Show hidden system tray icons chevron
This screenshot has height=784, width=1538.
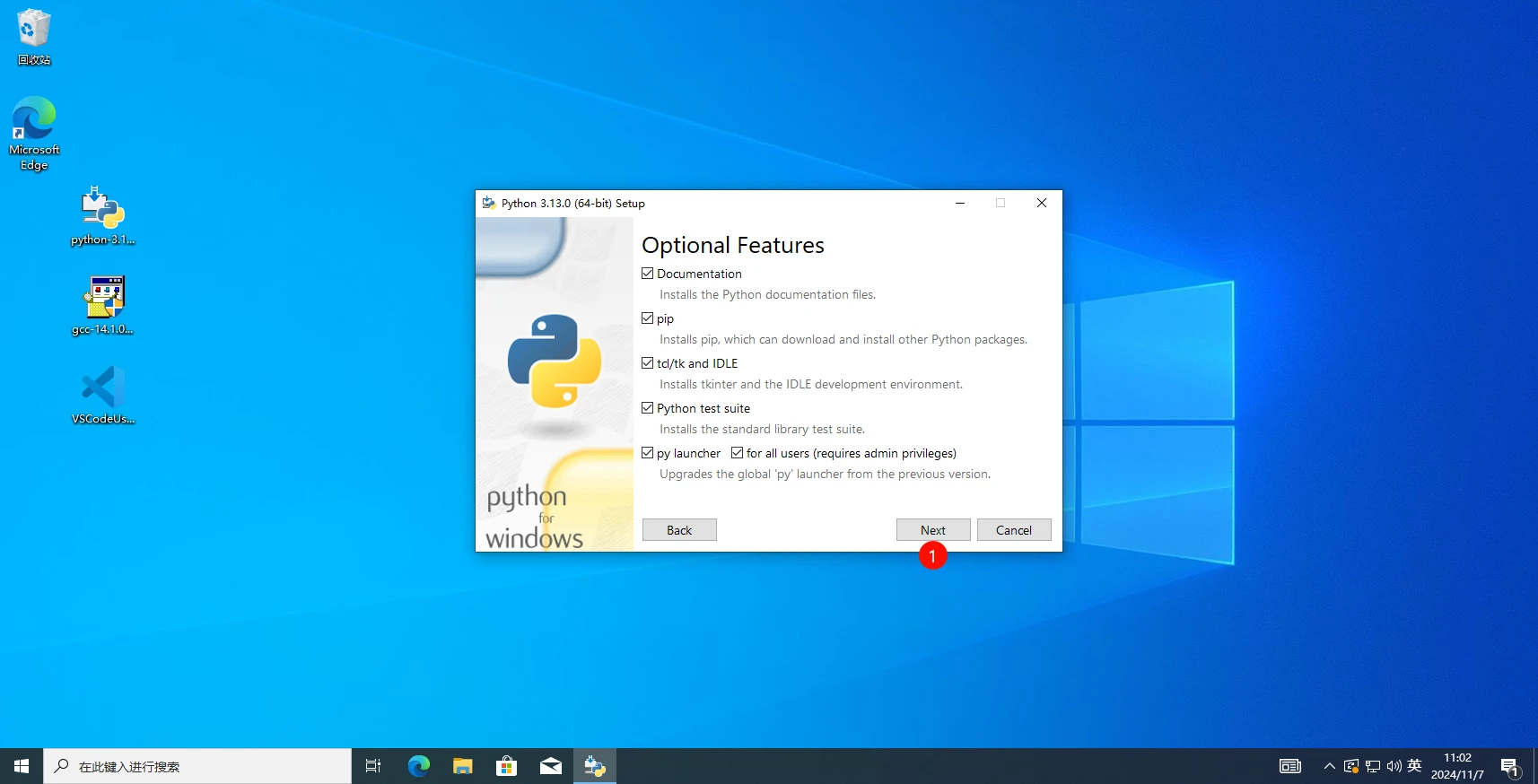pos(1330,766)
